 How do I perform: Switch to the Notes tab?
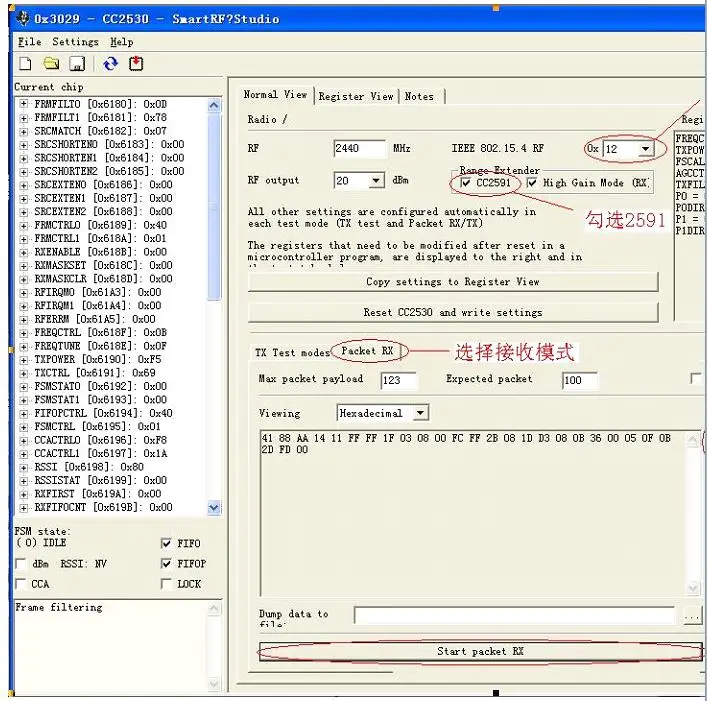coord(419,96)
